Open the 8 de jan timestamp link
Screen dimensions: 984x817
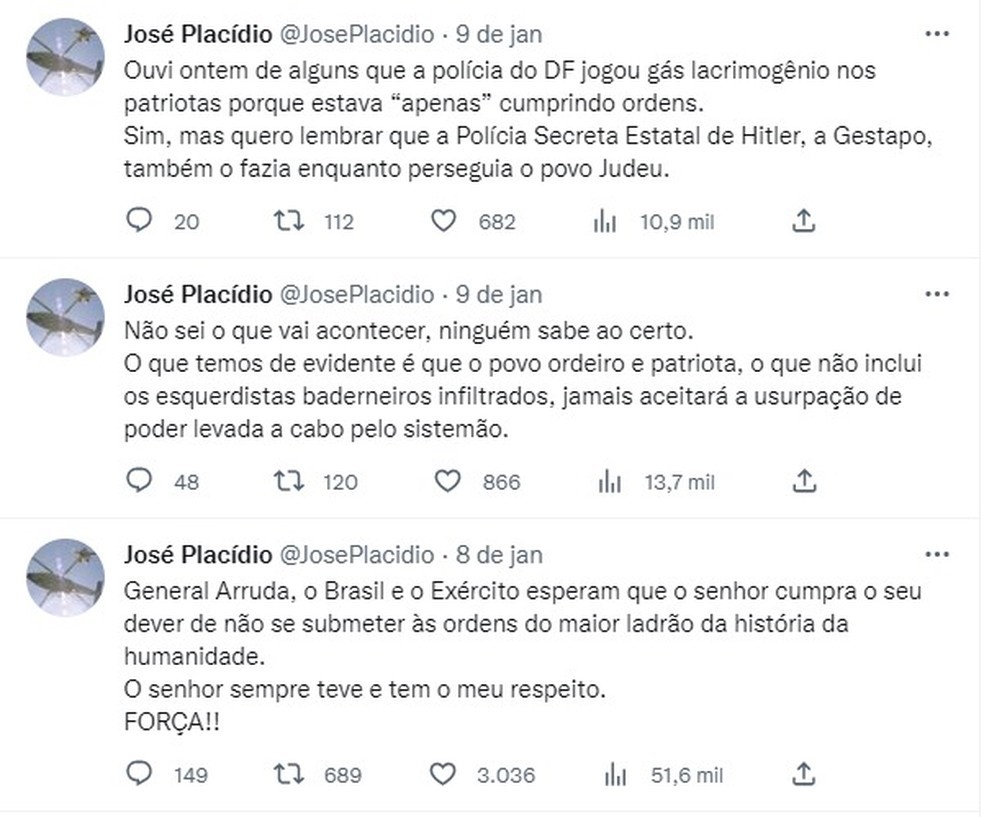click(x=499, y=555)
